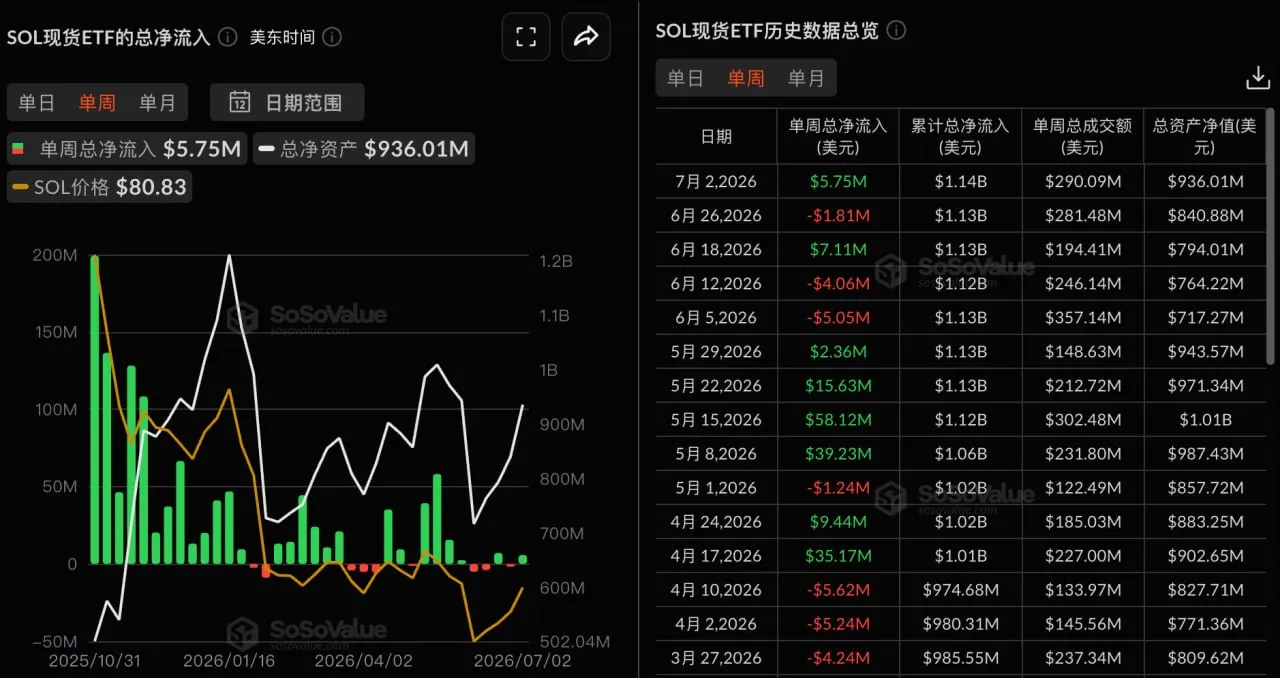Select the tall first green bar in chart
The width and height of the screenshot is (1280, 678).
point(95,410)
